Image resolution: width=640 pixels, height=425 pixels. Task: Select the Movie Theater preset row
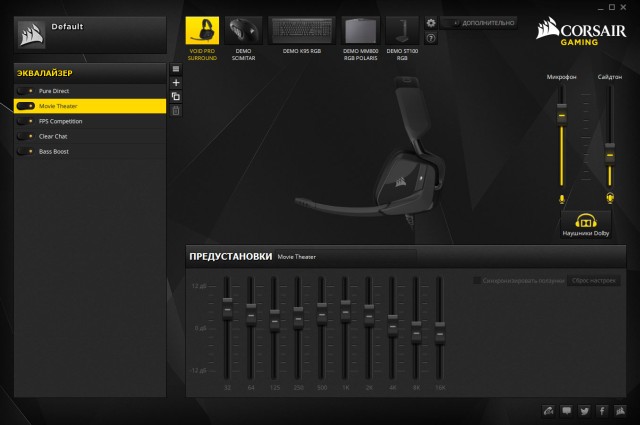click(90, 106)
